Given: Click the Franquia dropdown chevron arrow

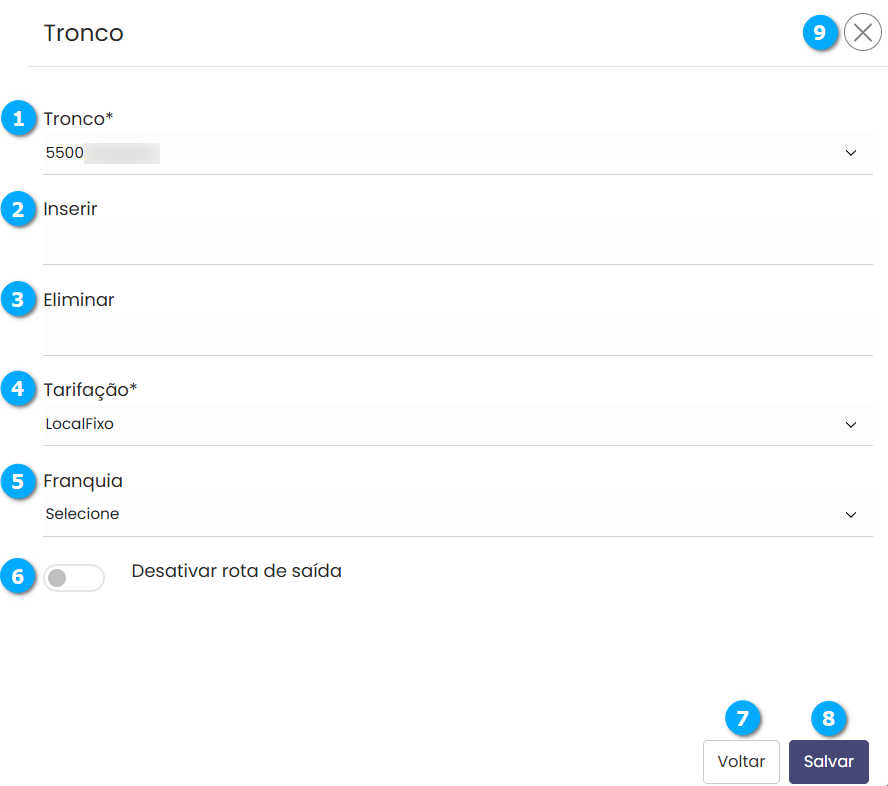Looking at the screenshot, I should click(x=851, y=515).
